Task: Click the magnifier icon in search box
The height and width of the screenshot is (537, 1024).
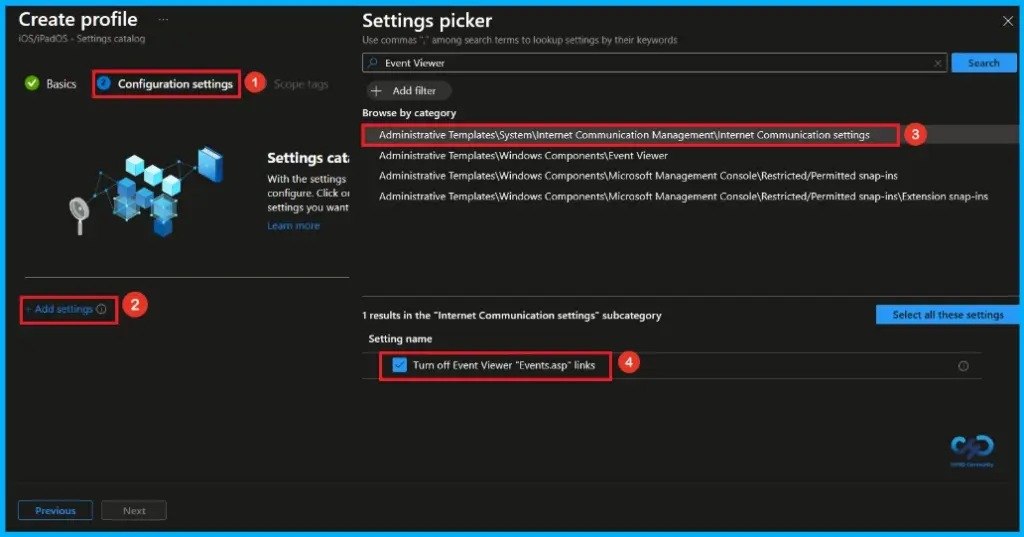Action: tap(373, 63)
